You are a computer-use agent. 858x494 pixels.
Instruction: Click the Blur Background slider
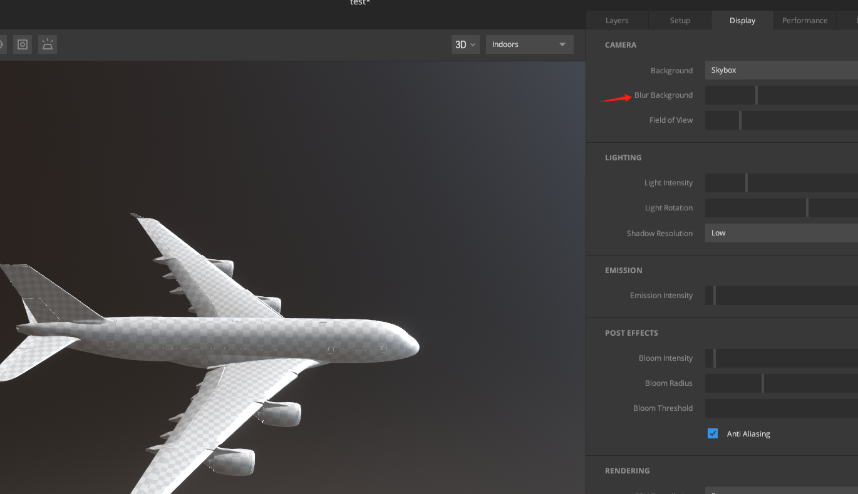pos(781,95)
